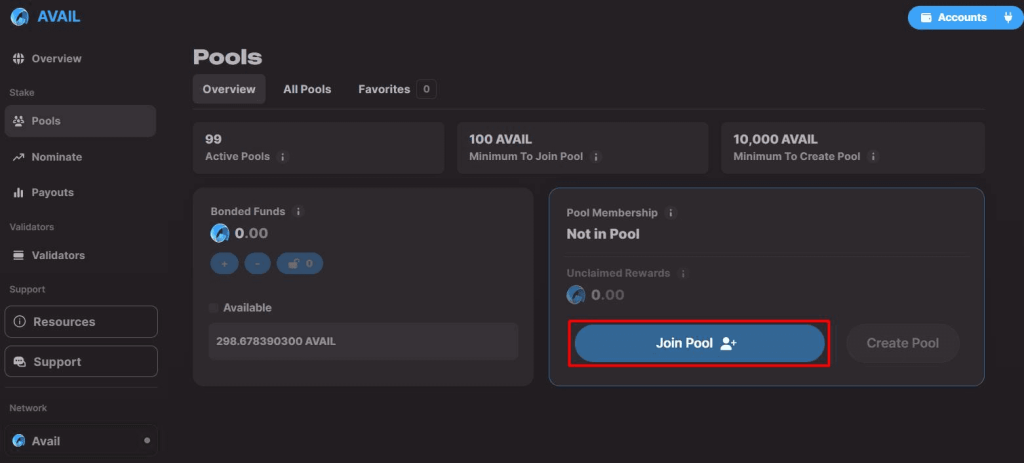Click the Avail network logo icon
This screenshot has height=463, width=1024.
(18, 441)
